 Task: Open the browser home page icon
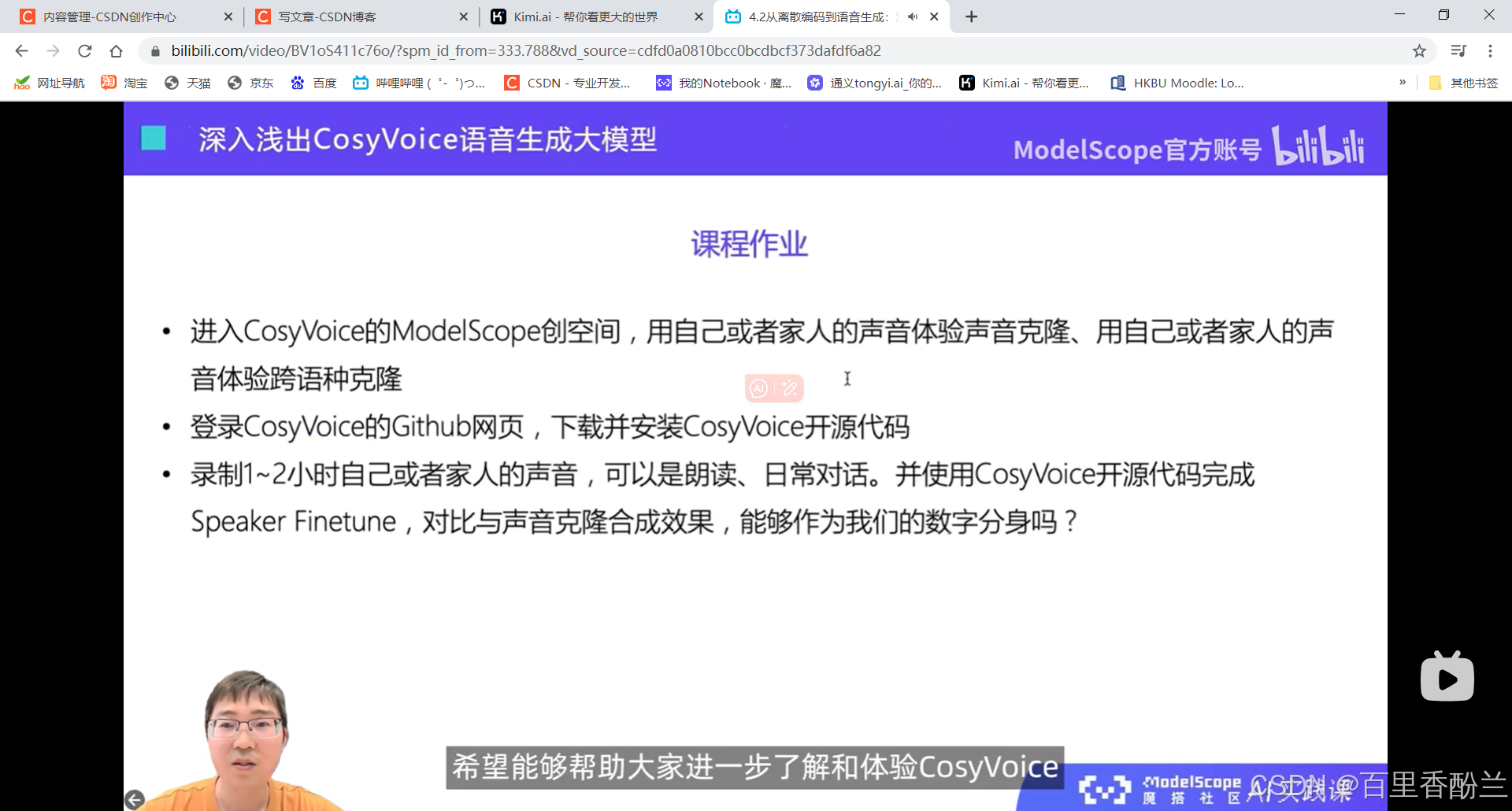(117, 51)
